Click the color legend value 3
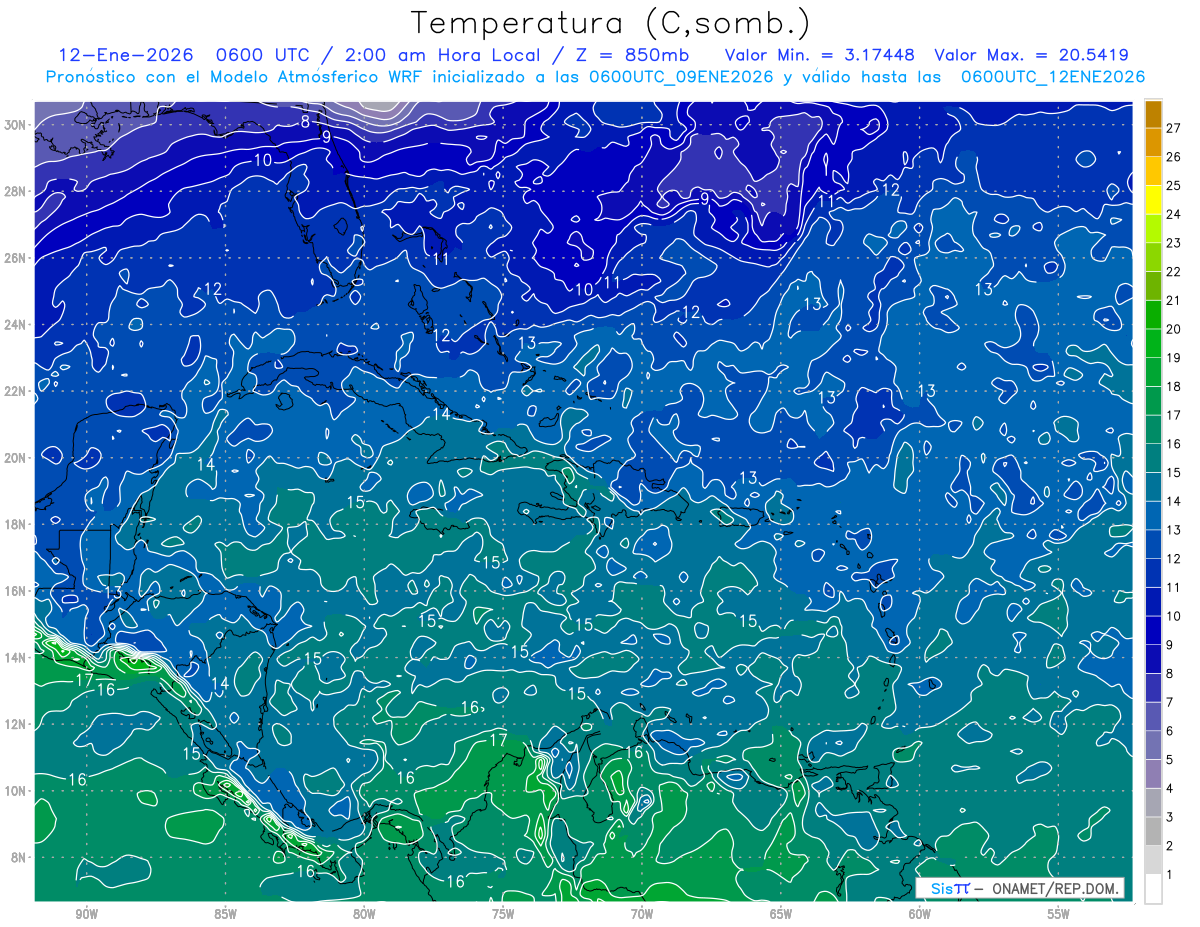The width and height of the screenshot is (1200, 927). click(1170, 817)
